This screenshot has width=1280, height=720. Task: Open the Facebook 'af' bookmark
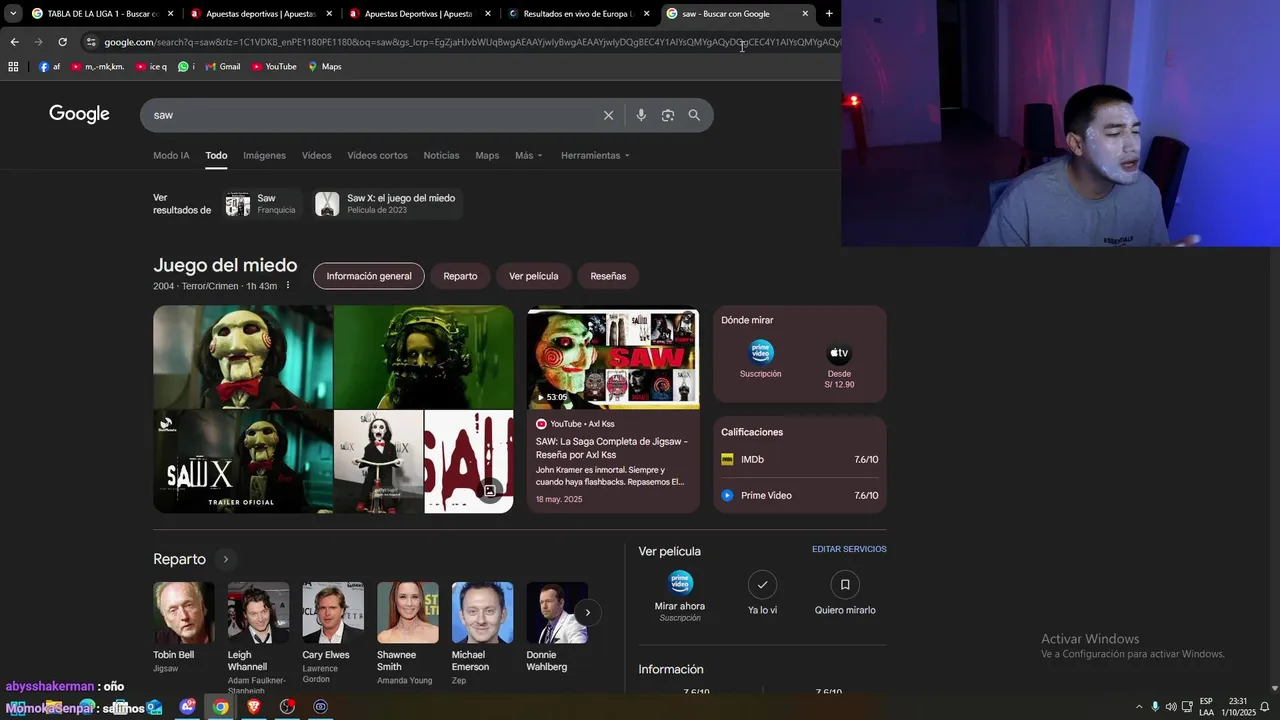pyautogui.click(x=49, y=67)
